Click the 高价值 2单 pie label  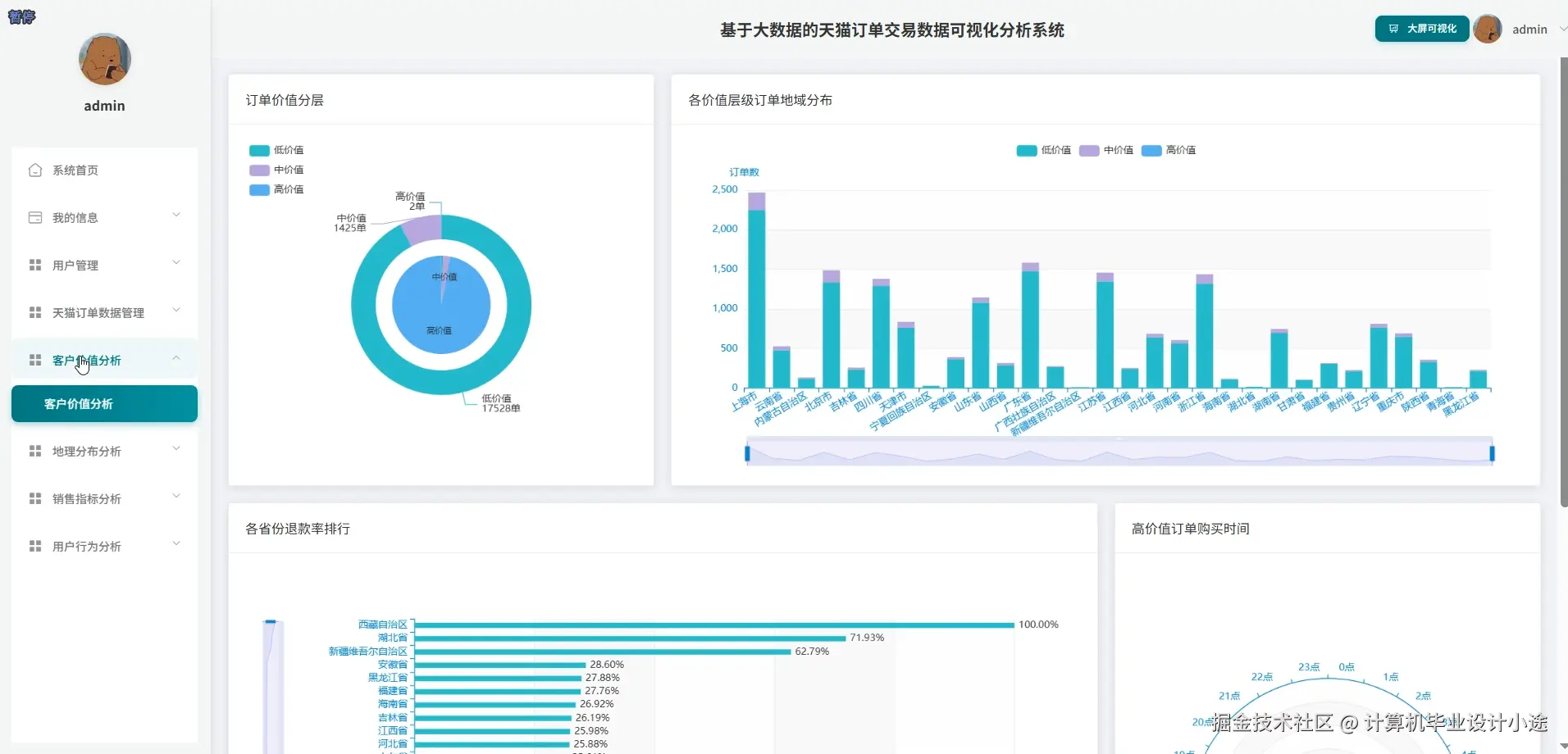[410, 201]
